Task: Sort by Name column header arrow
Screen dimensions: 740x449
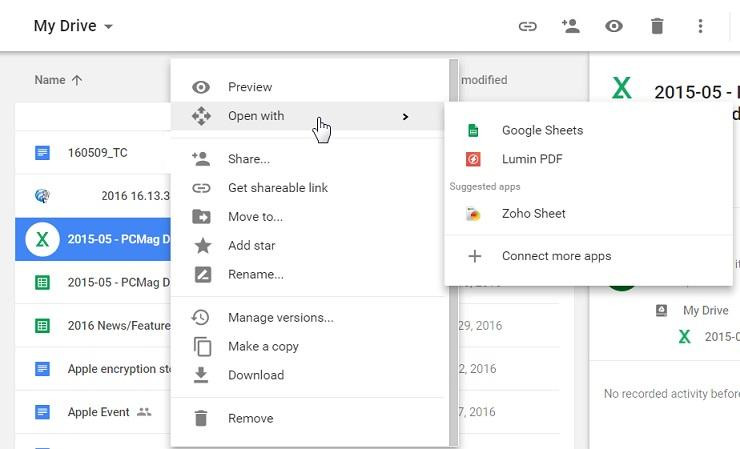Action: click(x=77, y=80)
